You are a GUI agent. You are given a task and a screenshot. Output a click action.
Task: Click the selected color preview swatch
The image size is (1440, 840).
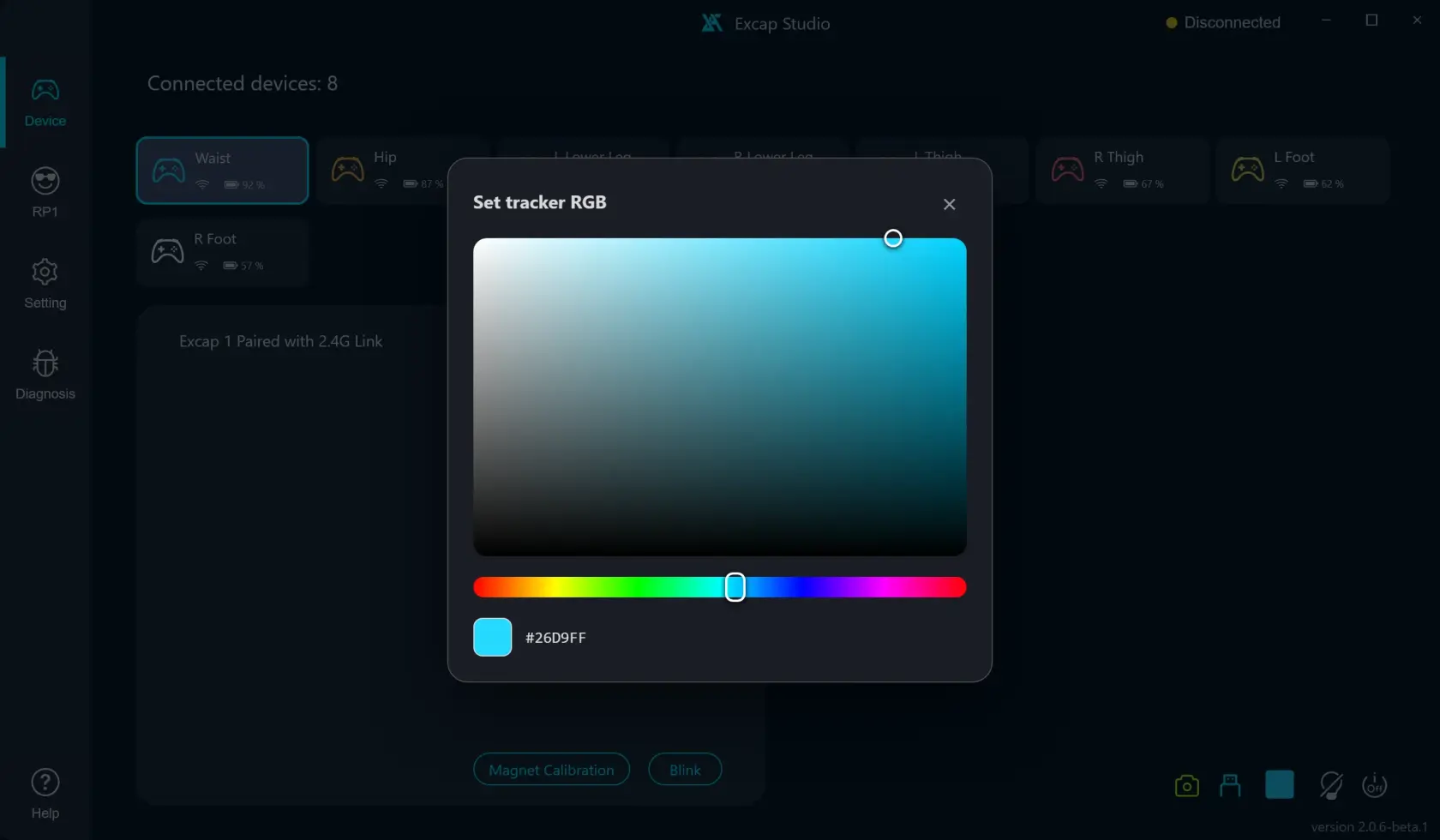pos(493,637)
